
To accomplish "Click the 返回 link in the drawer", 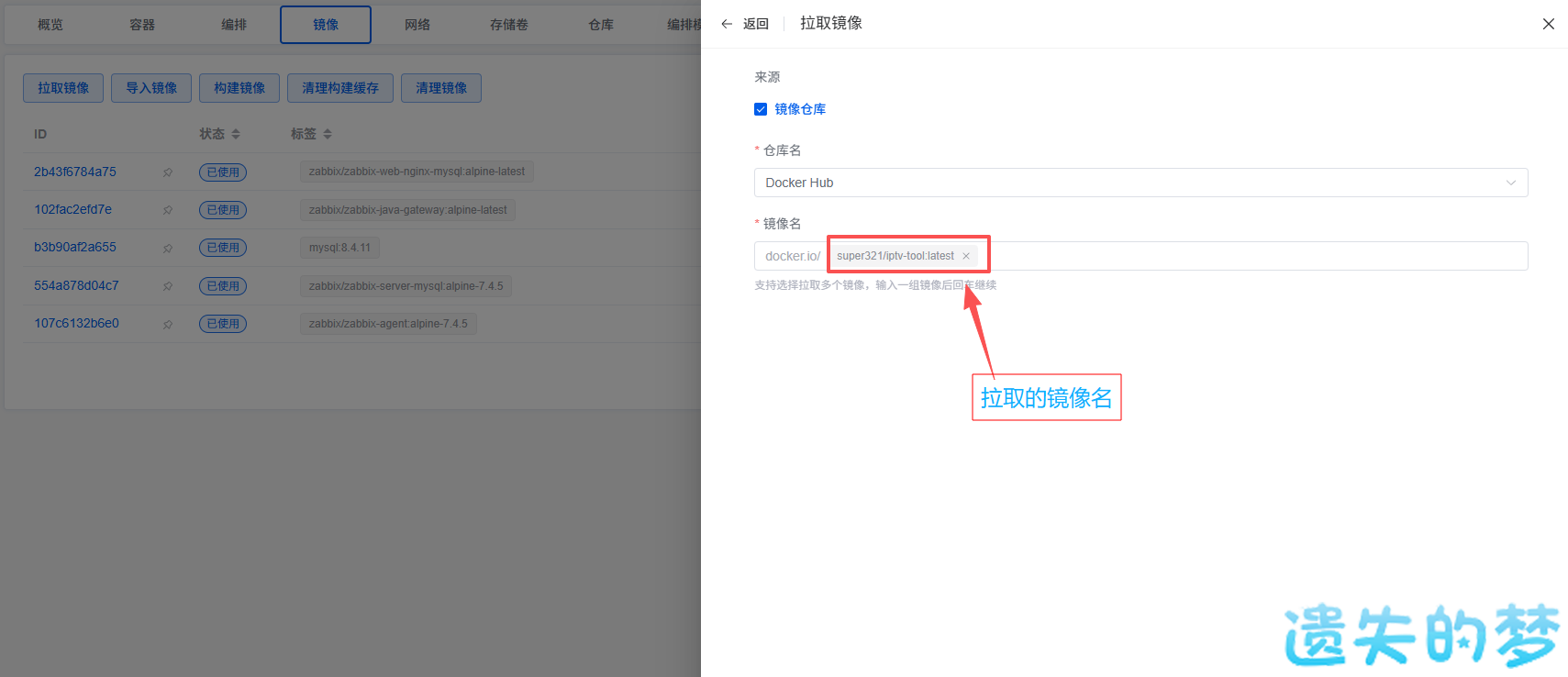I will pyautogui.click(x=756, y=24).
